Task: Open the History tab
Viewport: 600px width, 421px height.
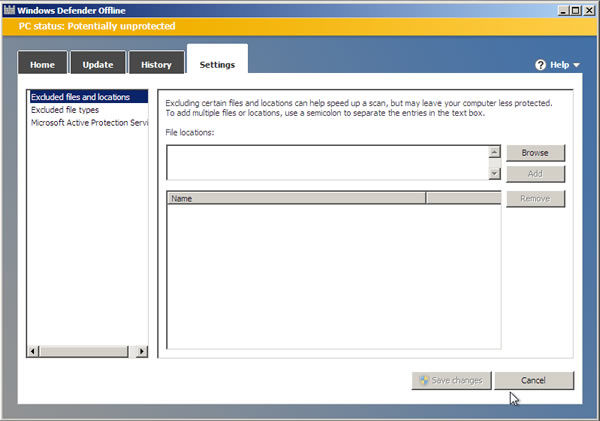Action: 157,62
